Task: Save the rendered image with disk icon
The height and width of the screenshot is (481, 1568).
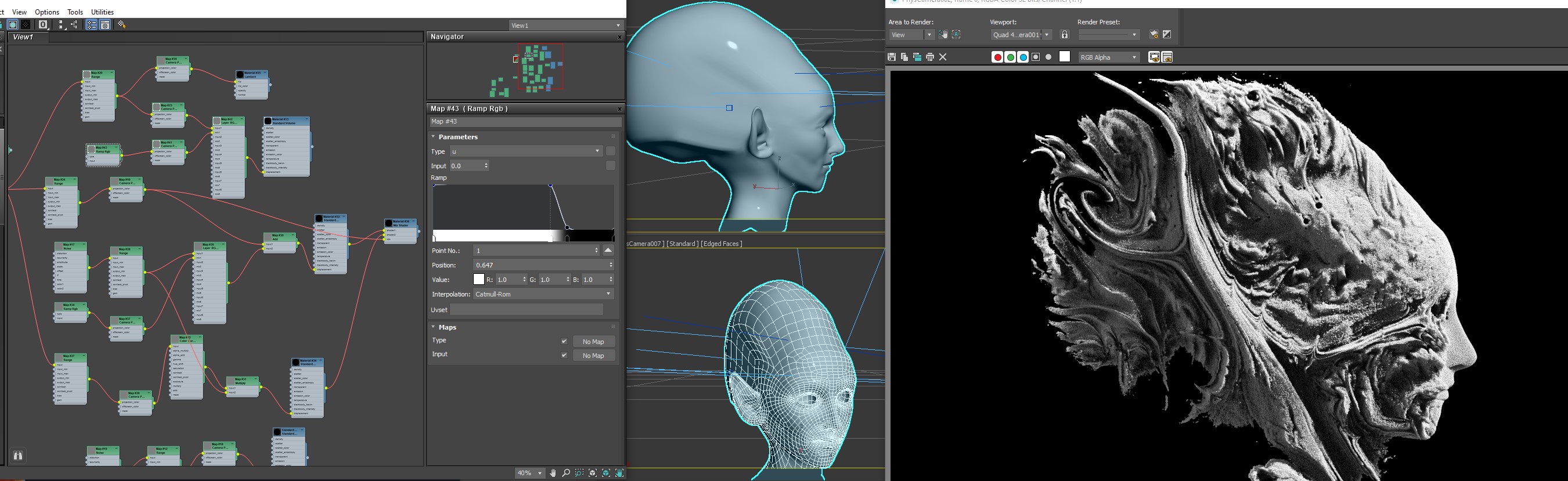Action: tap(891, 57)
